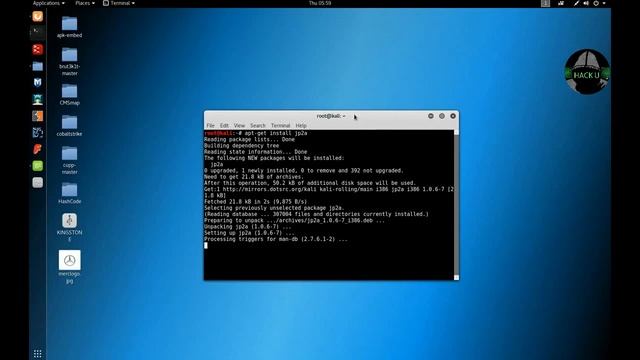This screenshot has height=360, width=640.
Task: Expand the system menu arrow in top bar
Action: [x=604, y=3]
